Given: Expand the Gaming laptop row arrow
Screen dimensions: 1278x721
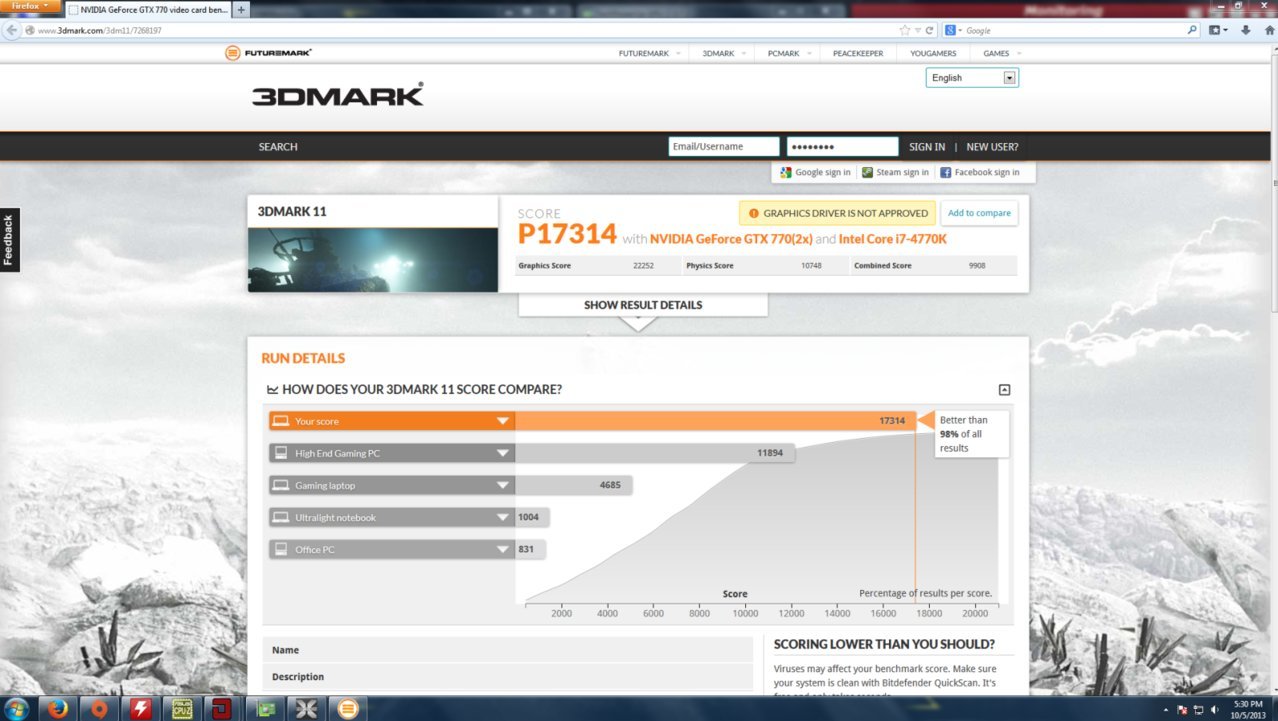Looking at the screenshot, I should coord(503,485).
